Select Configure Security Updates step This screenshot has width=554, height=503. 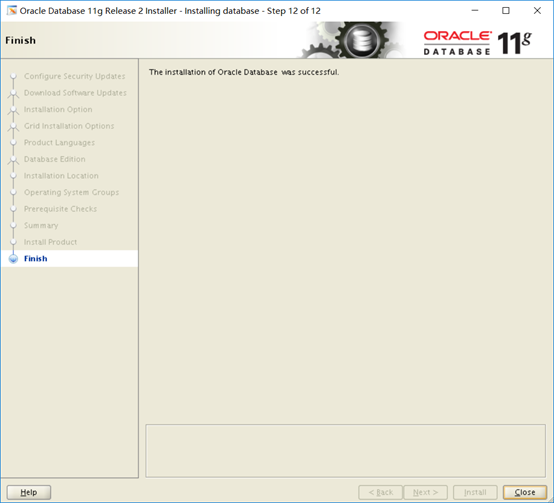pos(75,76)
